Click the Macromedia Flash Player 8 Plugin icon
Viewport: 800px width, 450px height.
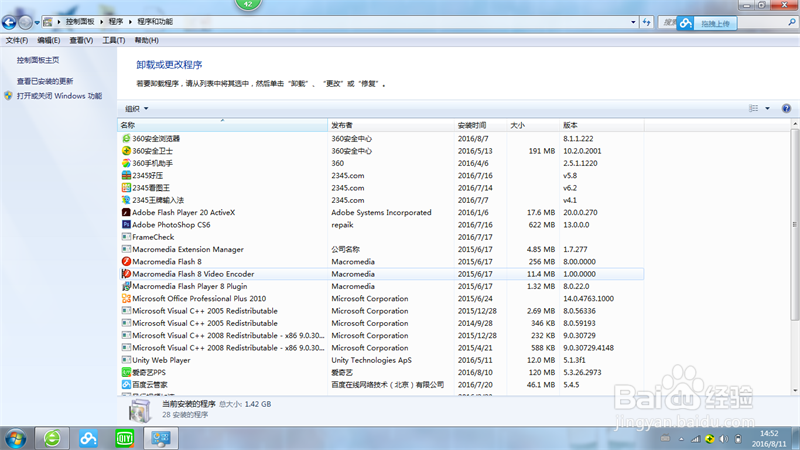pos(126,286)
